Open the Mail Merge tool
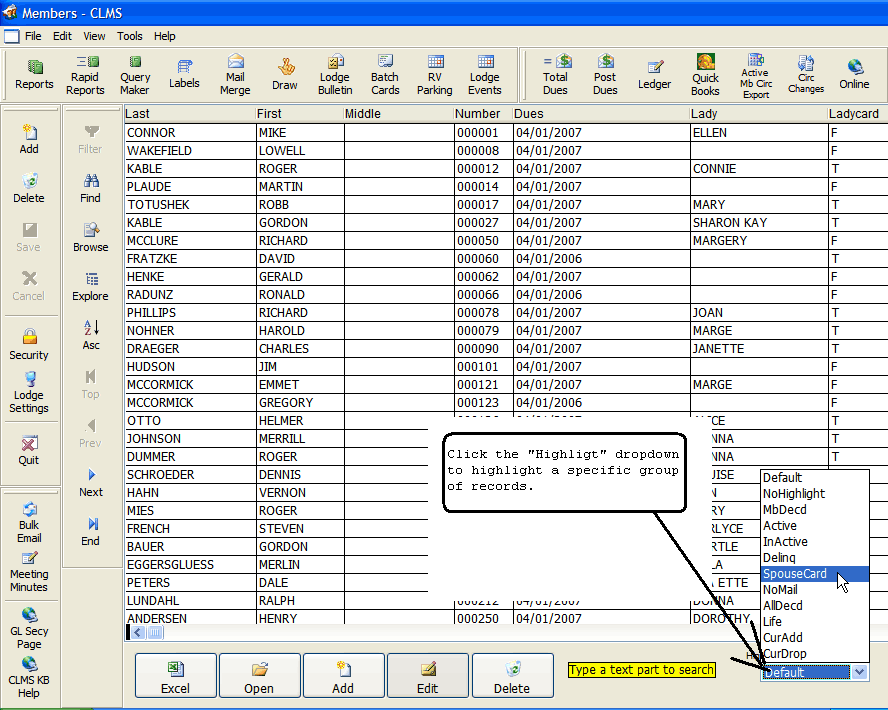This screenshot has width=888, height=710. click(235, 75)
